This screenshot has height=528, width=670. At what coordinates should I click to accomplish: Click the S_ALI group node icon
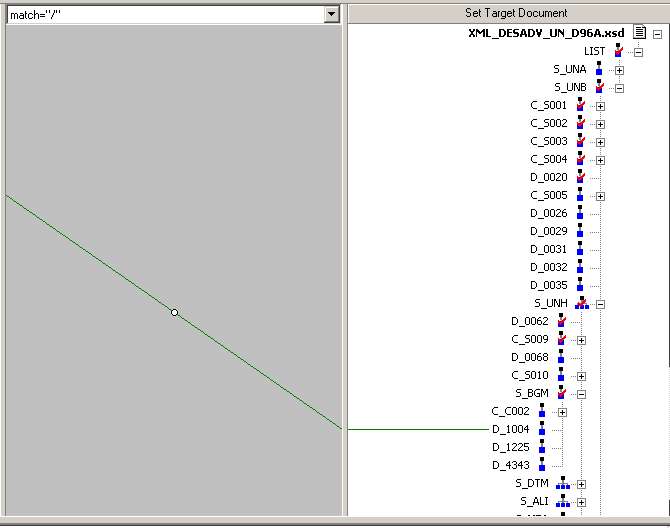coord(562,502)
